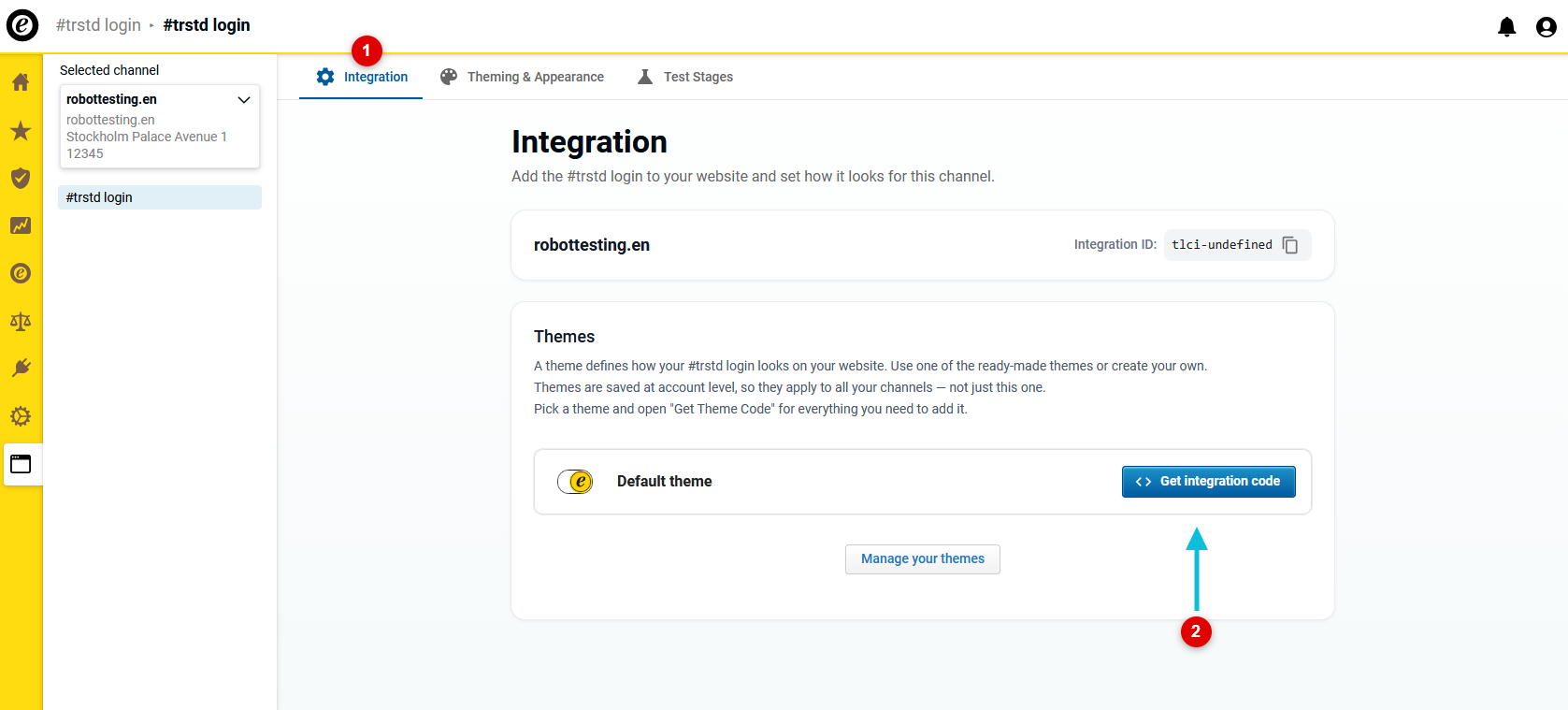
Task: Click the Trusted Shops logo icon
Action: pos(22,25)
